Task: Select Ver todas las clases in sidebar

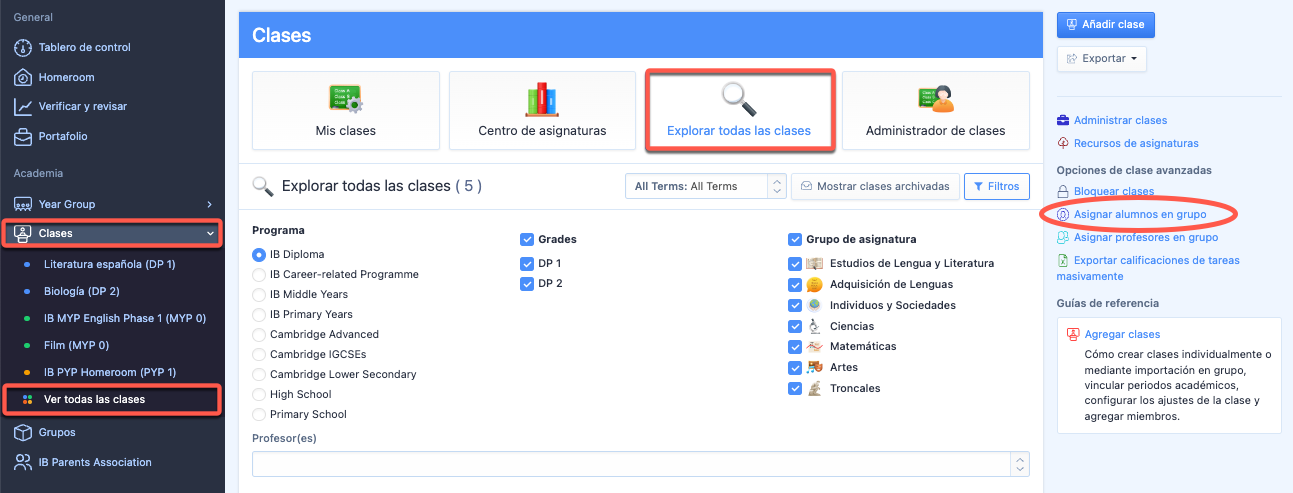Action: pyautogui.click(x=94, y=400)
